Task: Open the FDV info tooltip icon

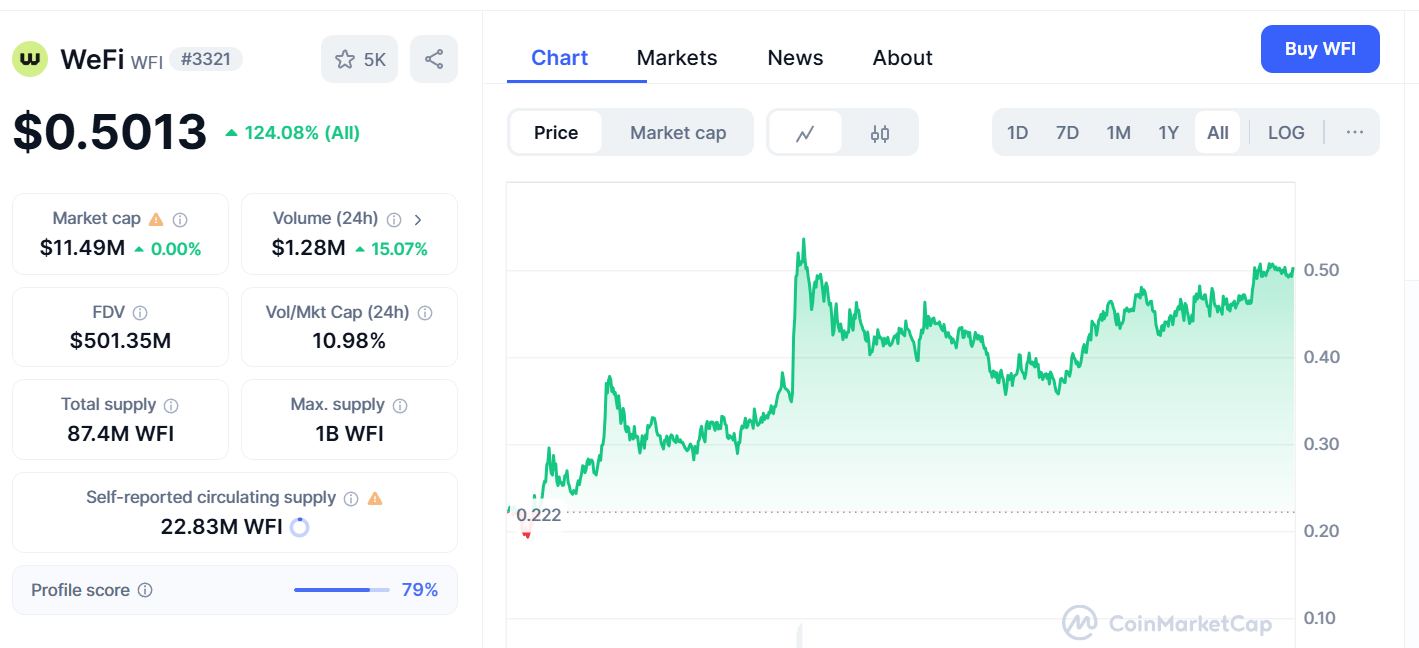Action: (x=140, y=313)
